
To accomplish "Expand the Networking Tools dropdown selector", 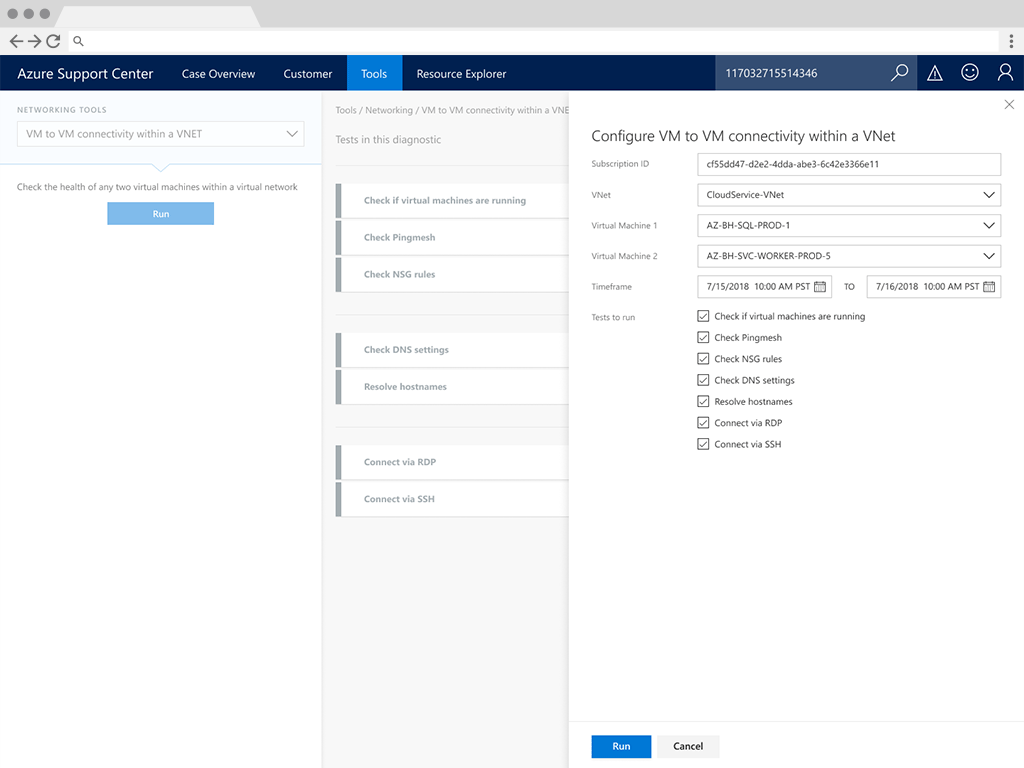I will [x=161, y=134].
